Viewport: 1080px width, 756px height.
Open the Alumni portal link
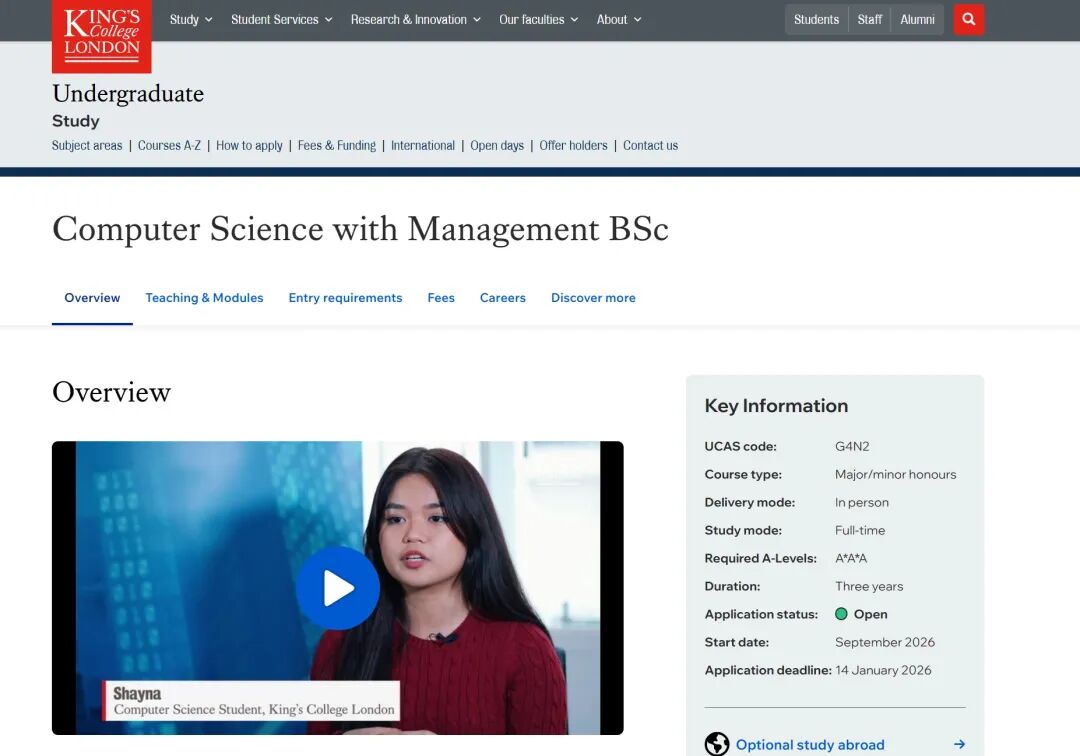917,19
